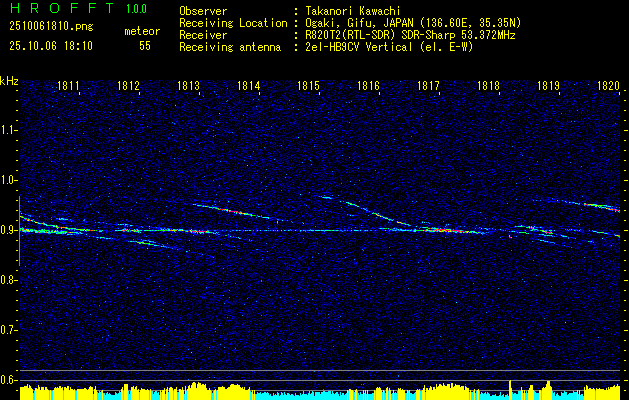629x400 pixels.
Task: Click the 1.1 kHz axis label
Action: click(x=8, y=130)
